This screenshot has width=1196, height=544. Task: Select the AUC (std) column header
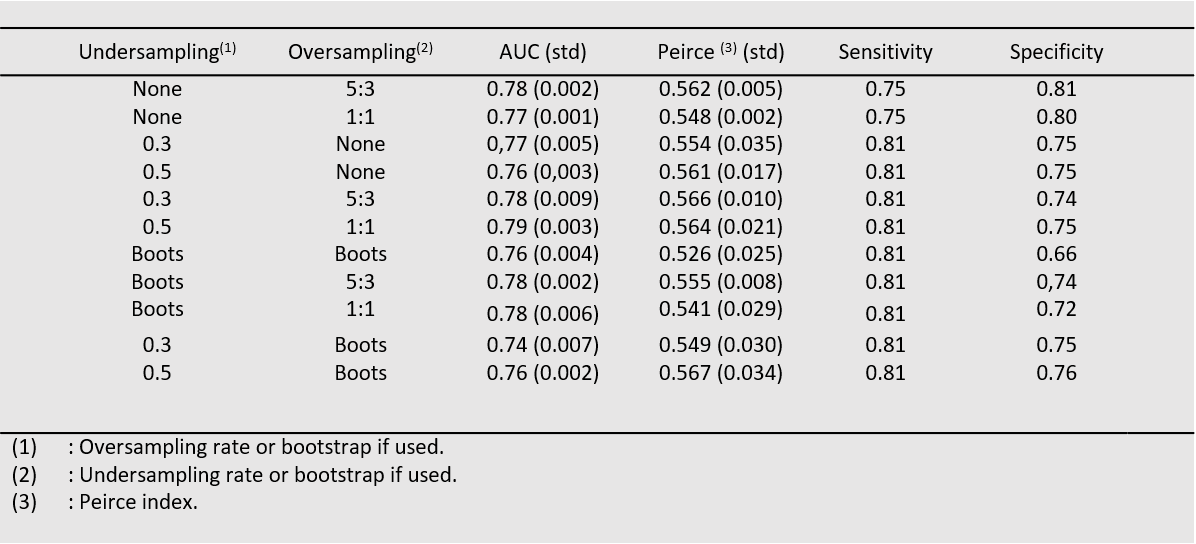542,52
